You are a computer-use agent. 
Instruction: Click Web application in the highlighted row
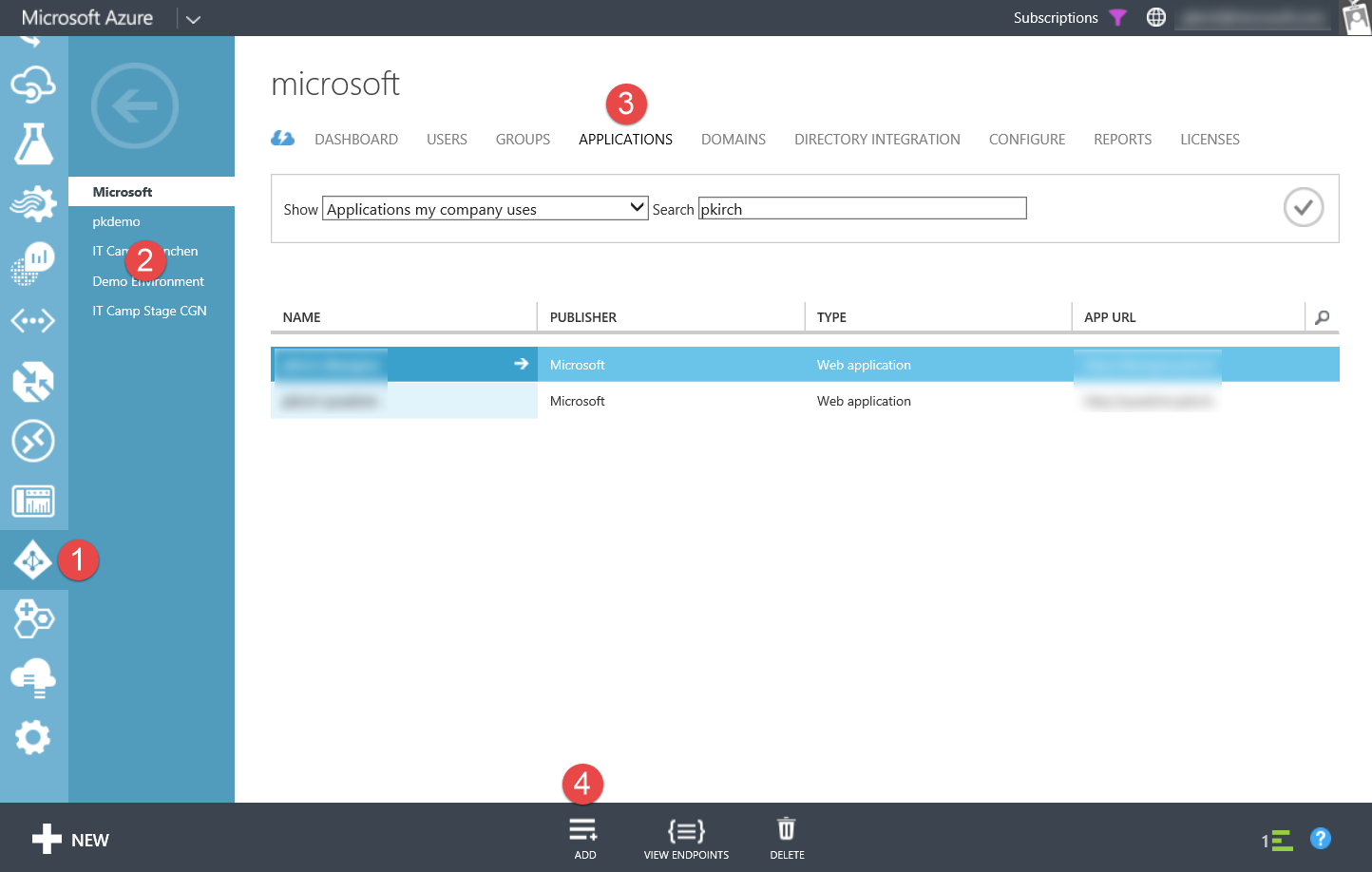point(864,365)
